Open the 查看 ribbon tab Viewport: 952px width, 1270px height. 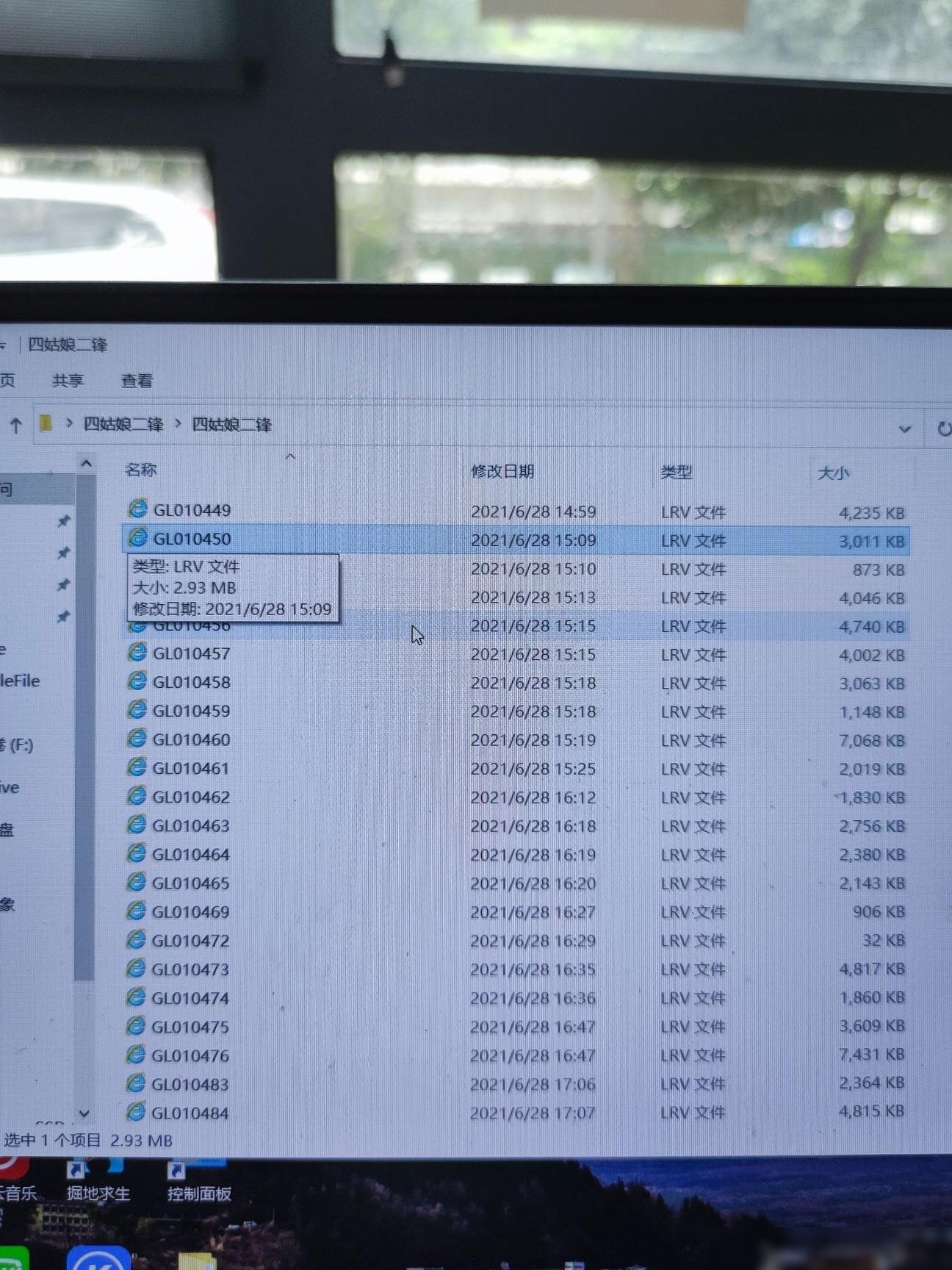[137, 381]
